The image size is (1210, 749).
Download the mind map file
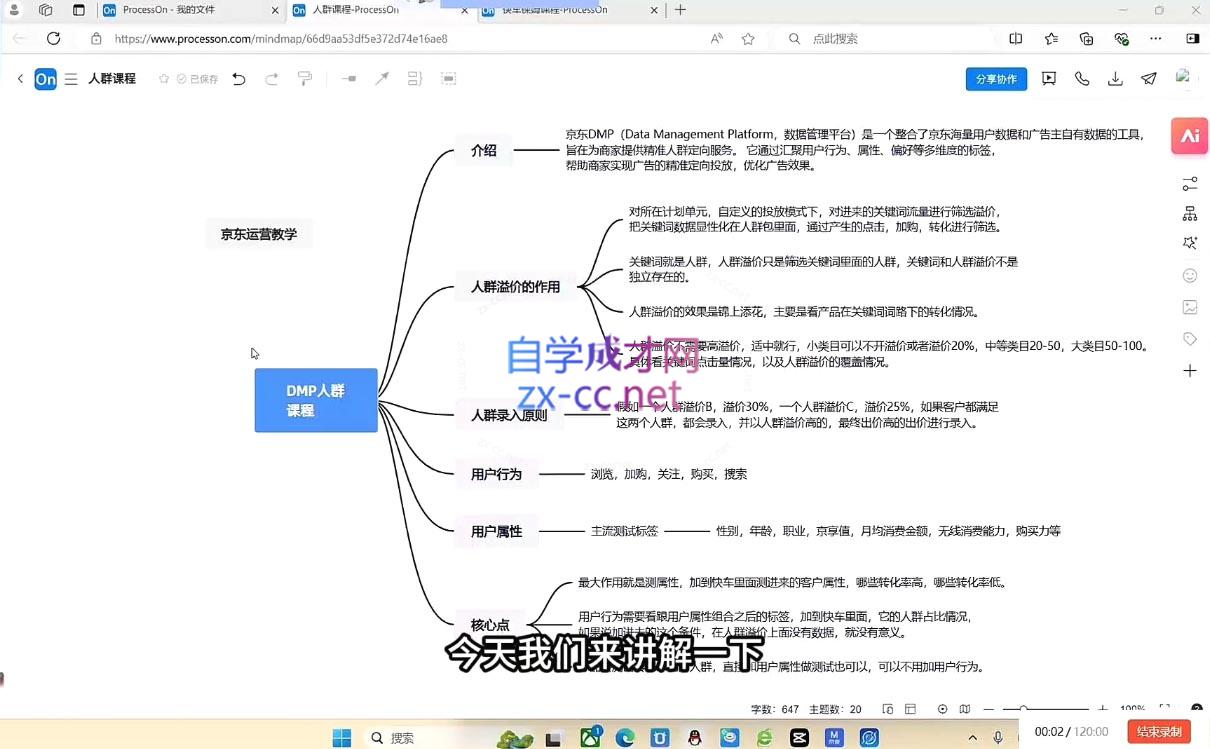click(1115, 79)
